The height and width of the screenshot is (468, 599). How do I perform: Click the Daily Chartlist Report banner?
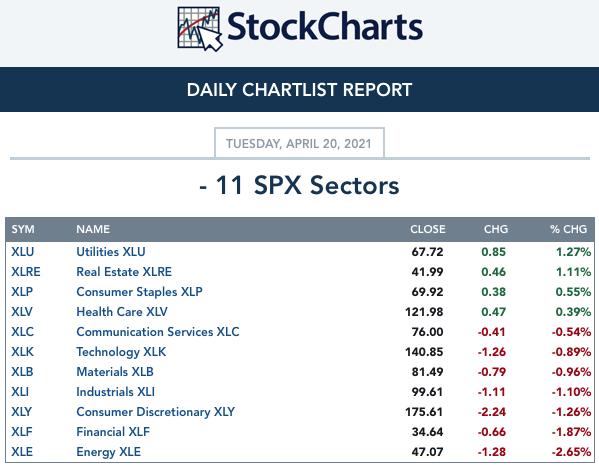300,89
